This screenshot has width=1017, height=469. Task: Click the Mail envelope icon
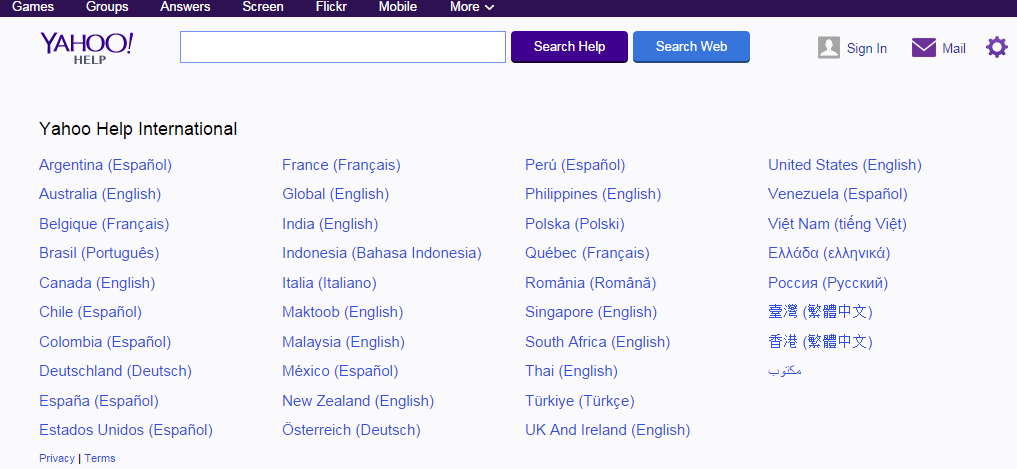point(924,48)
